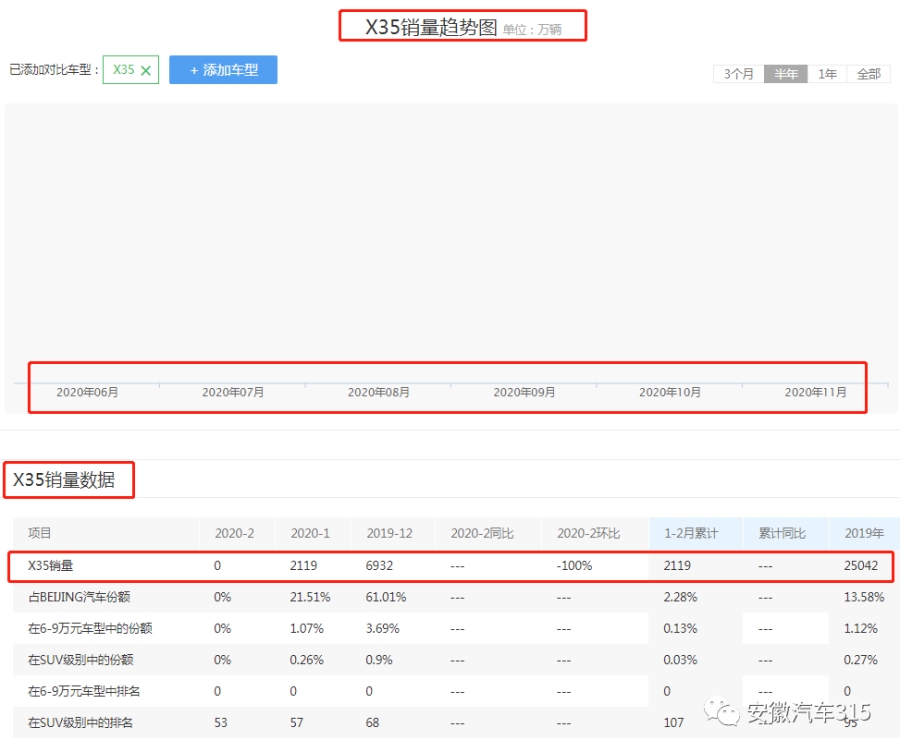900x752 pixels.
Task: Click the X35销量数据 section heading
Action: (x=64, y=480)
